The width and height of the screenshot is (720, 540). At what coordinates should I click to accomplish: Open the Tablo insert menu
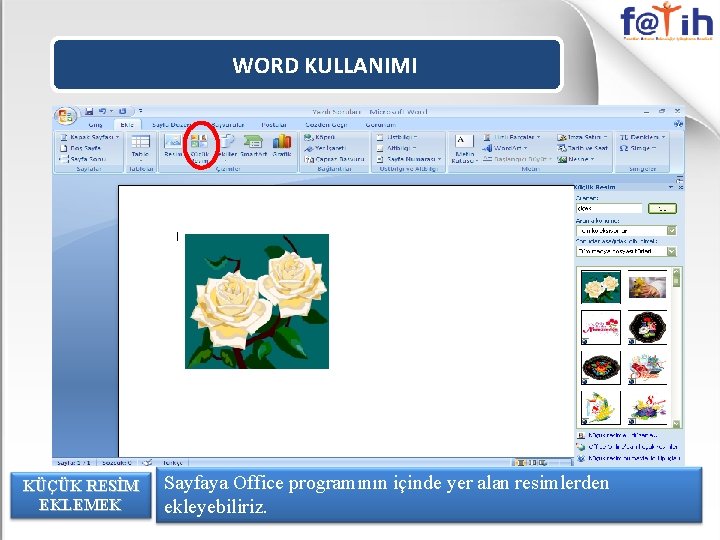pyautogui.click(x=140, y=147)
